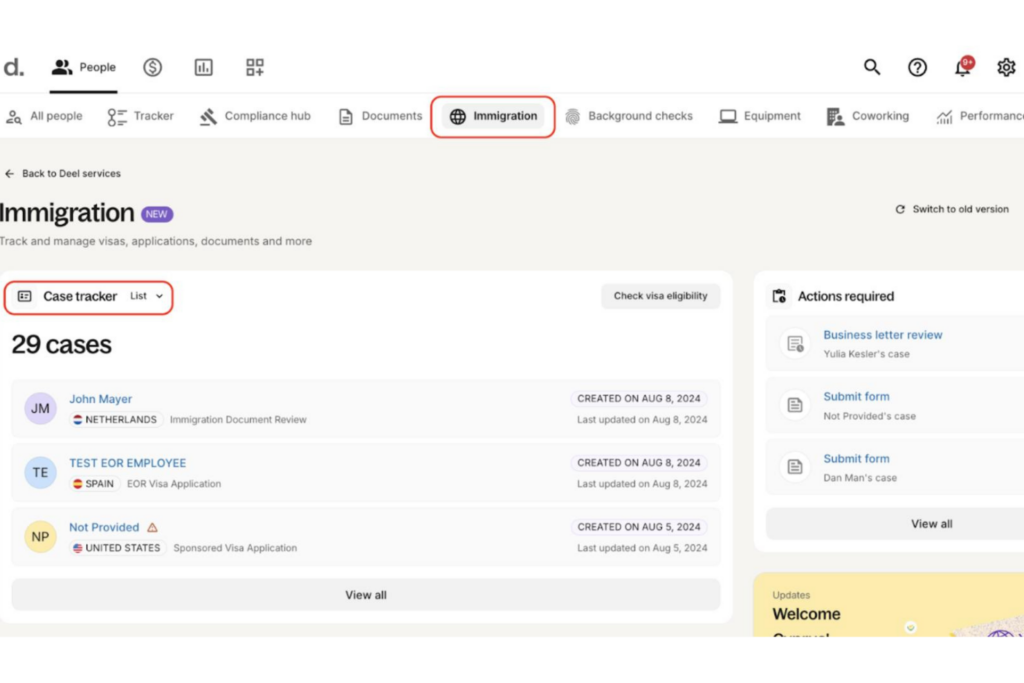View all cases in Case tracker
This screenshot has height=683, width=1024.
366,595
